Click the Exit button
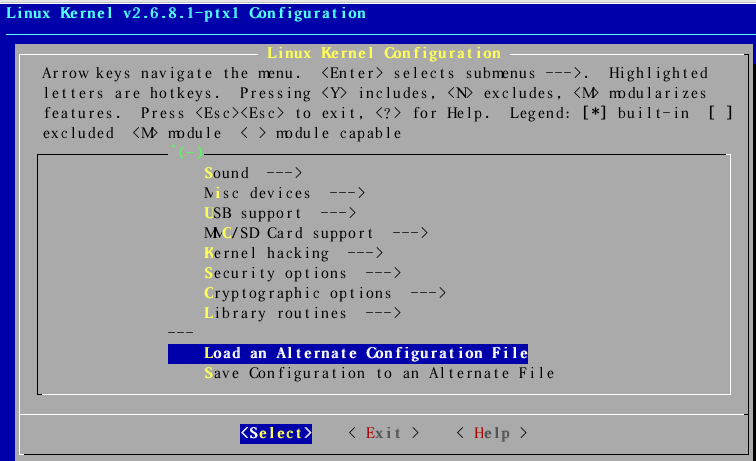 pyautogui.click(x=384, y=433)
